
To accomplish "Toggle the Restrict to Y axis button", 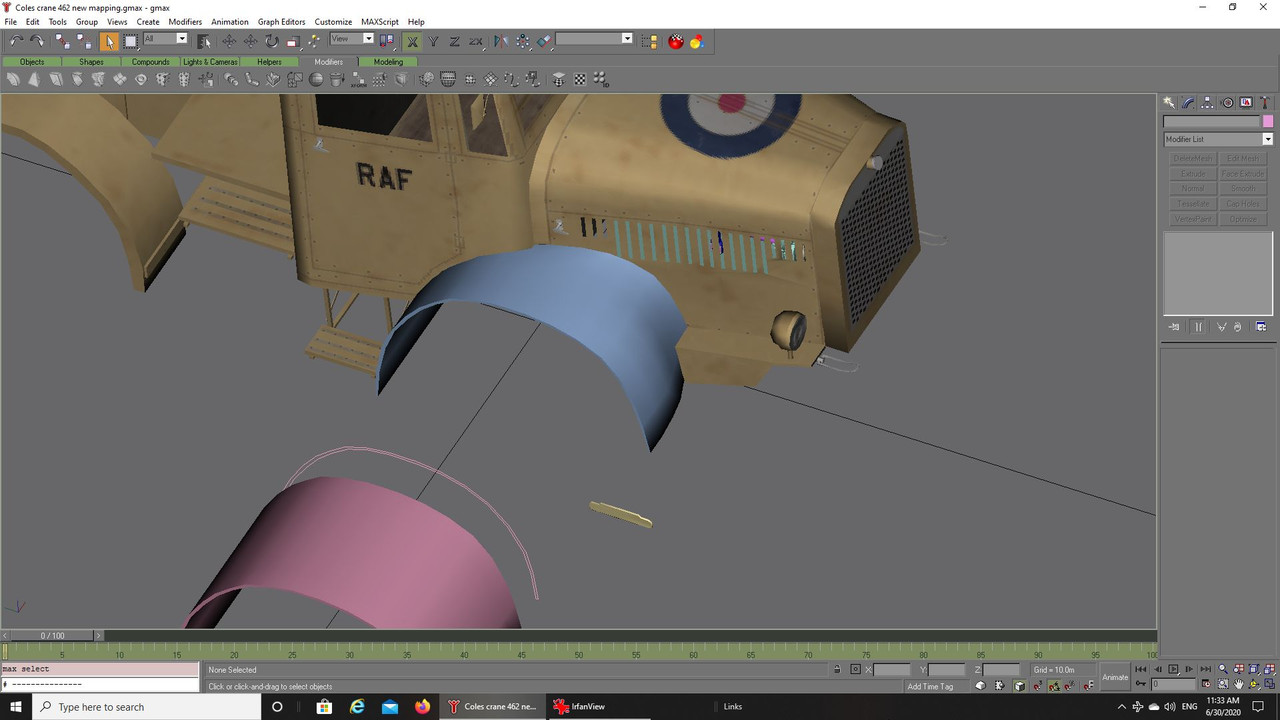I will coord(434,41).
